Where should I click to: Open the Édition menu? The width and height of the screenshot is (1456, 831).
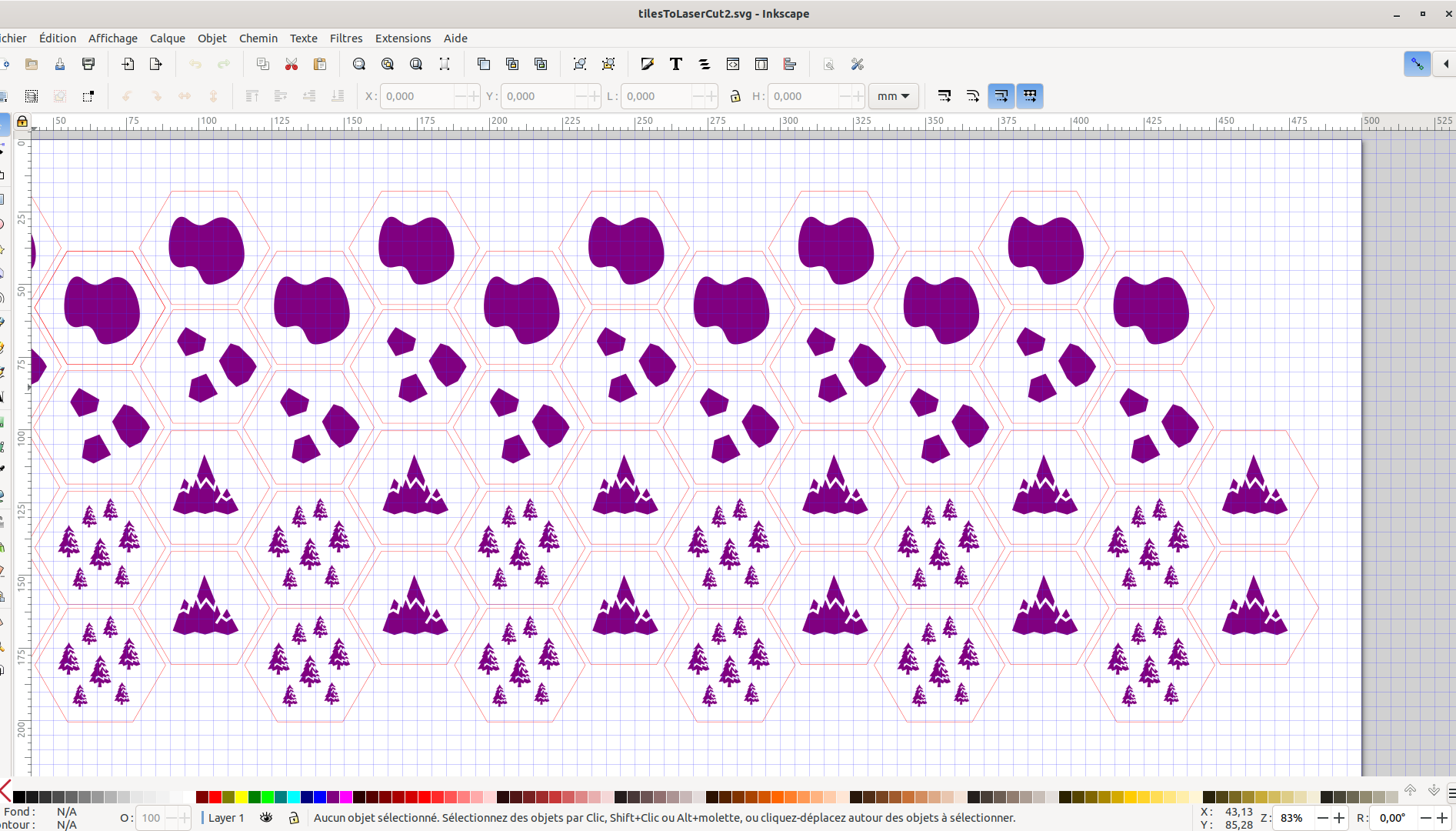58,38
